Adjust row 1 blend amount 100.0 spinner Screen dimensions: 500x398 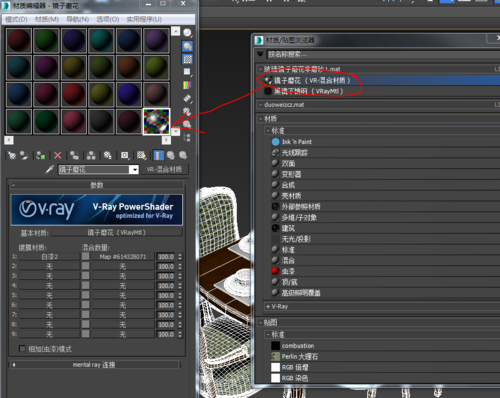(x=180, y=257)
